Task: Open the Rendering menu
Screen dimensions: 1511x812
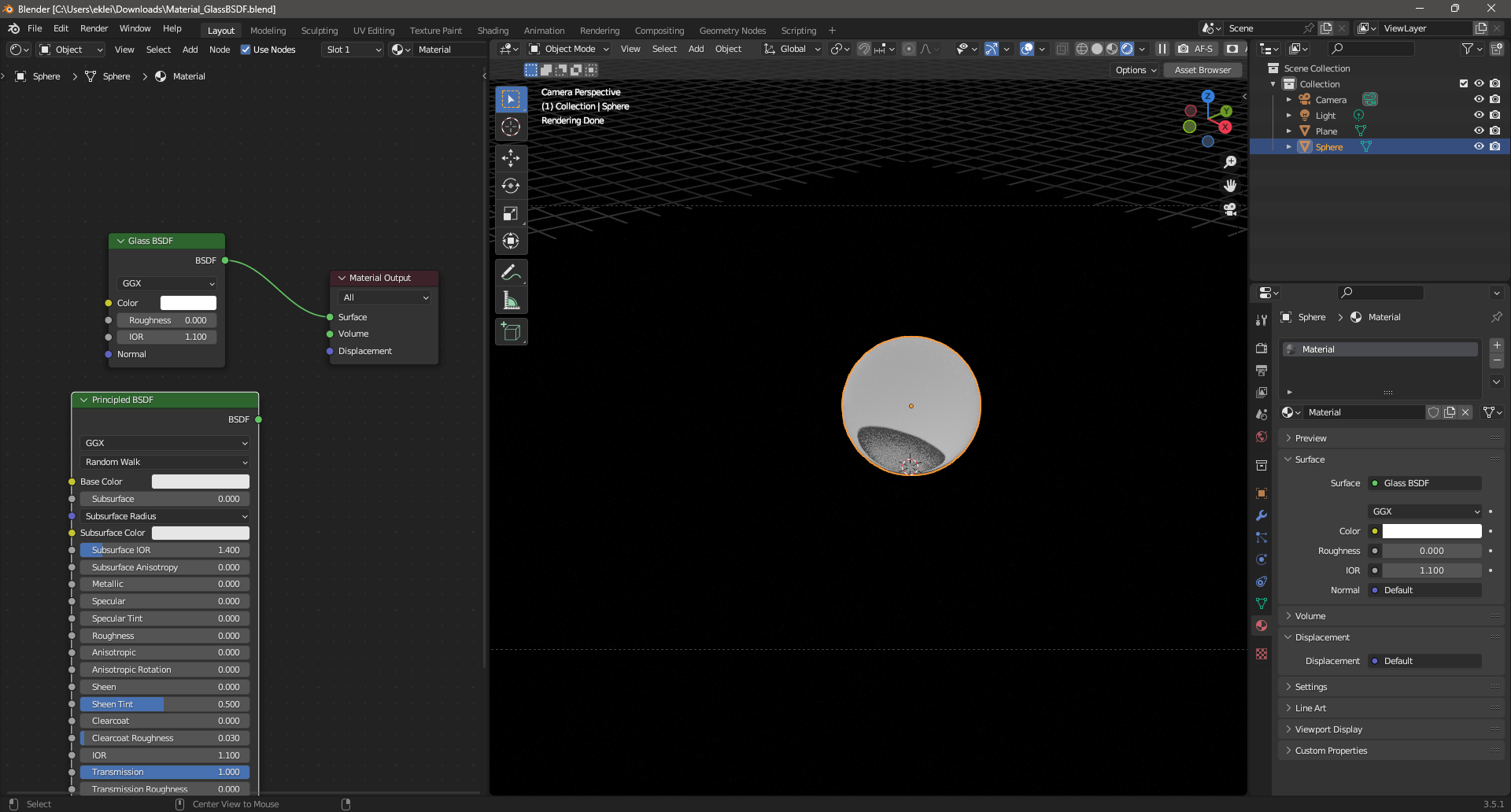Action: pos(600,30)
